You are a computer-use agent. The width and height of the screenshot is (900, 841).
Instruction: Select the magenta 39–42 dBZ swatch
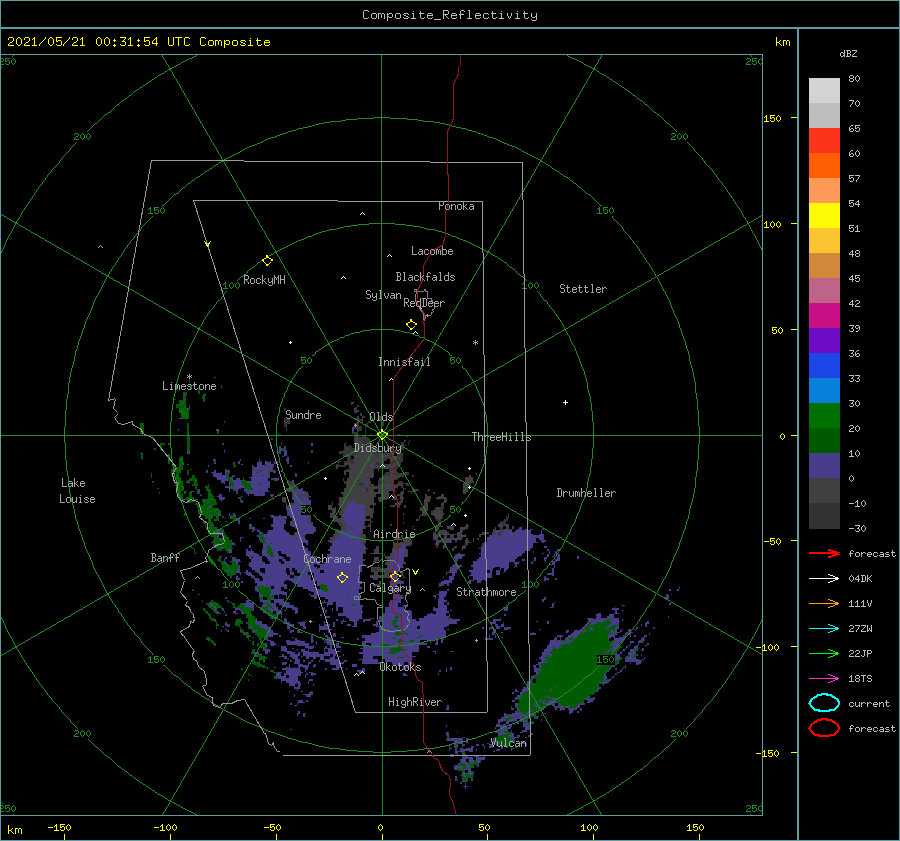(x=824, y=316)
